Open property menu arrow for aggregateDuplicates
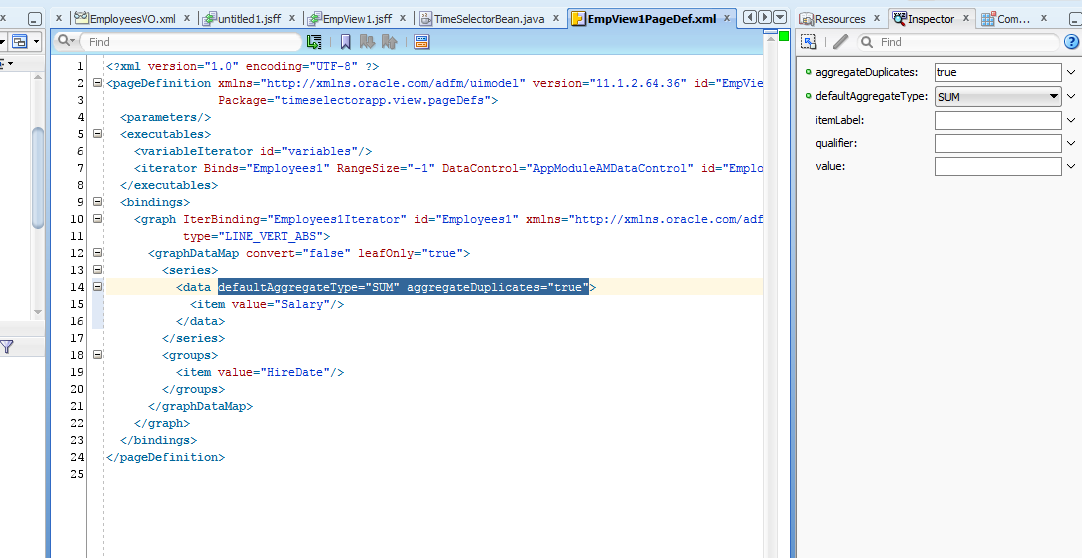Screen dimensions: 1082x558 point(1071,72)
